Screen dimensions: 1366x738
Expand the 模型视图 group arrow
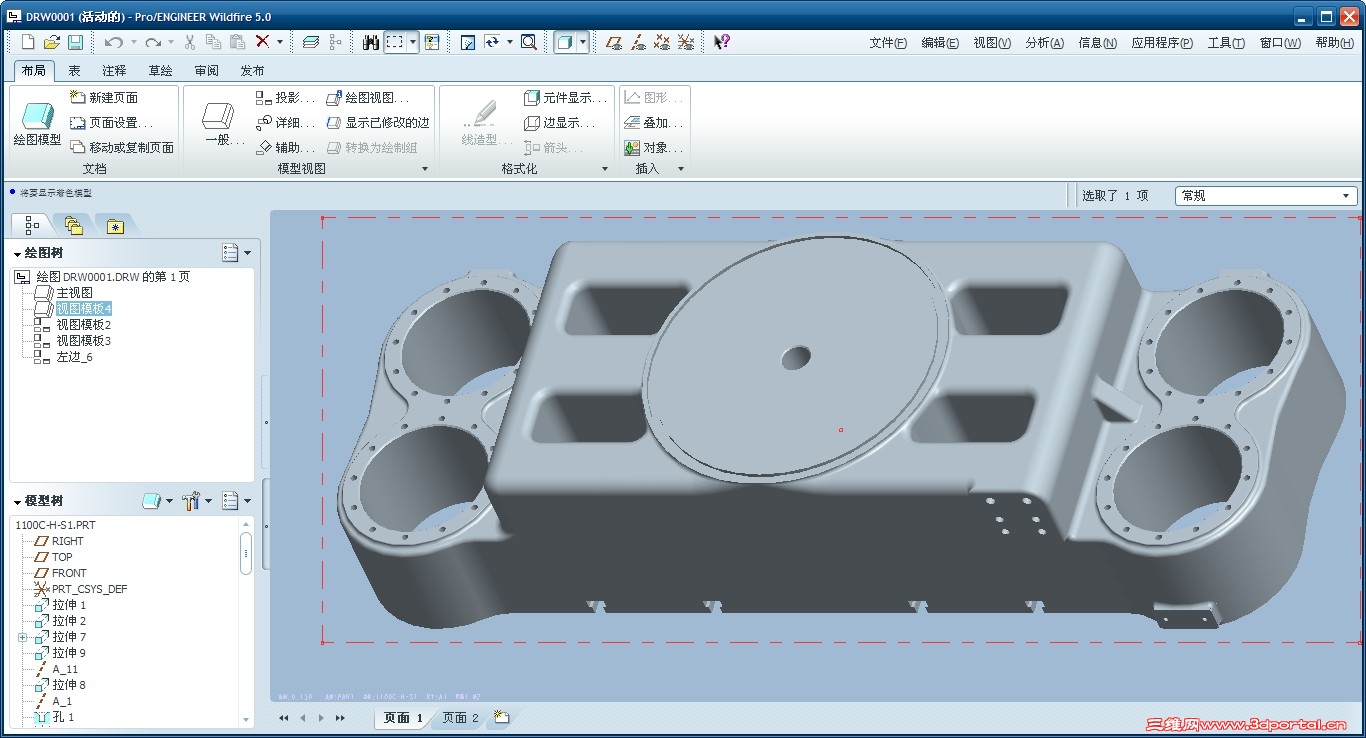(425, 169)
